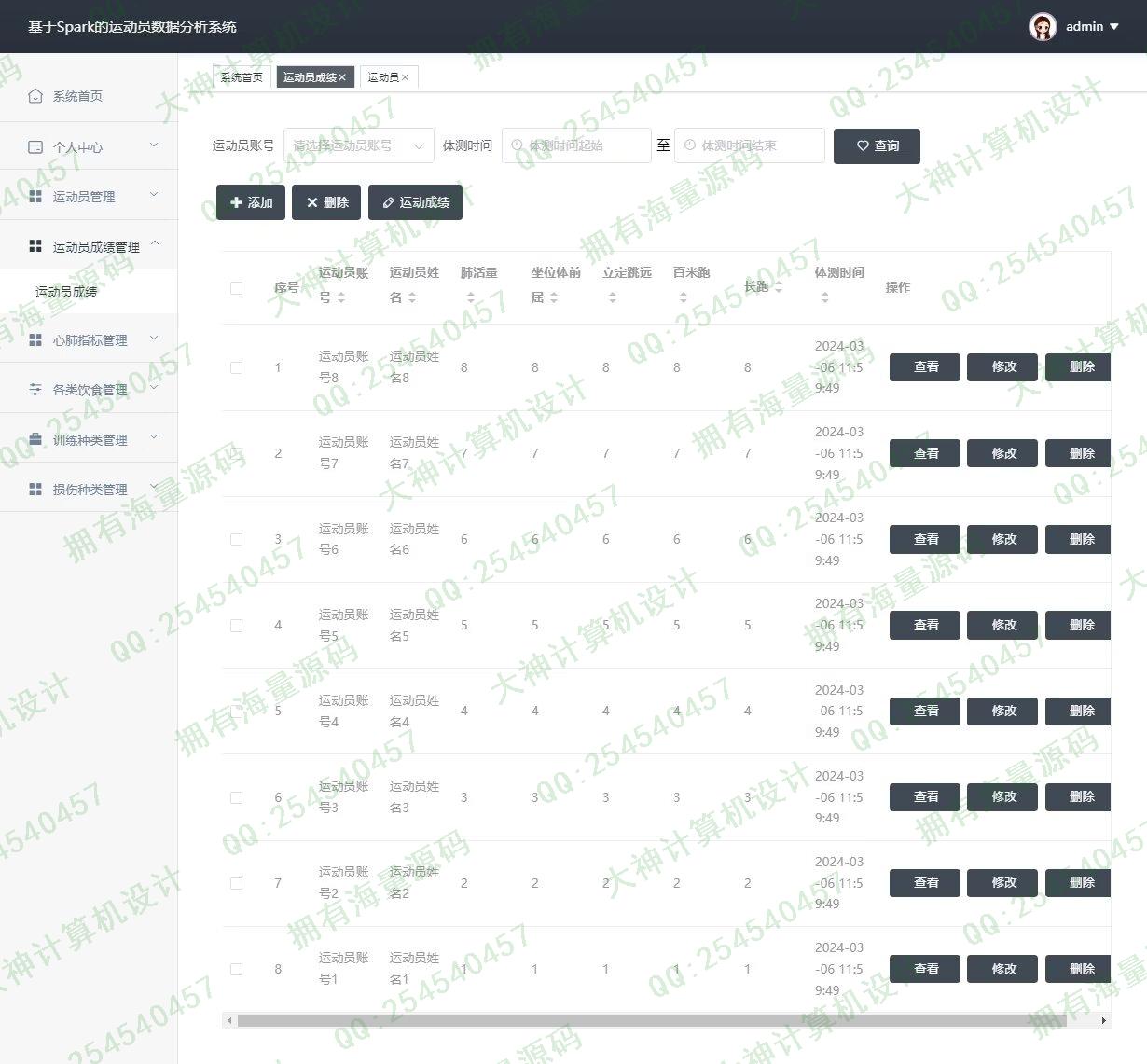Click the sort arrows on 坐位体前屈 column
This screenshot has width=1147, height=1064.
point(554,297)
